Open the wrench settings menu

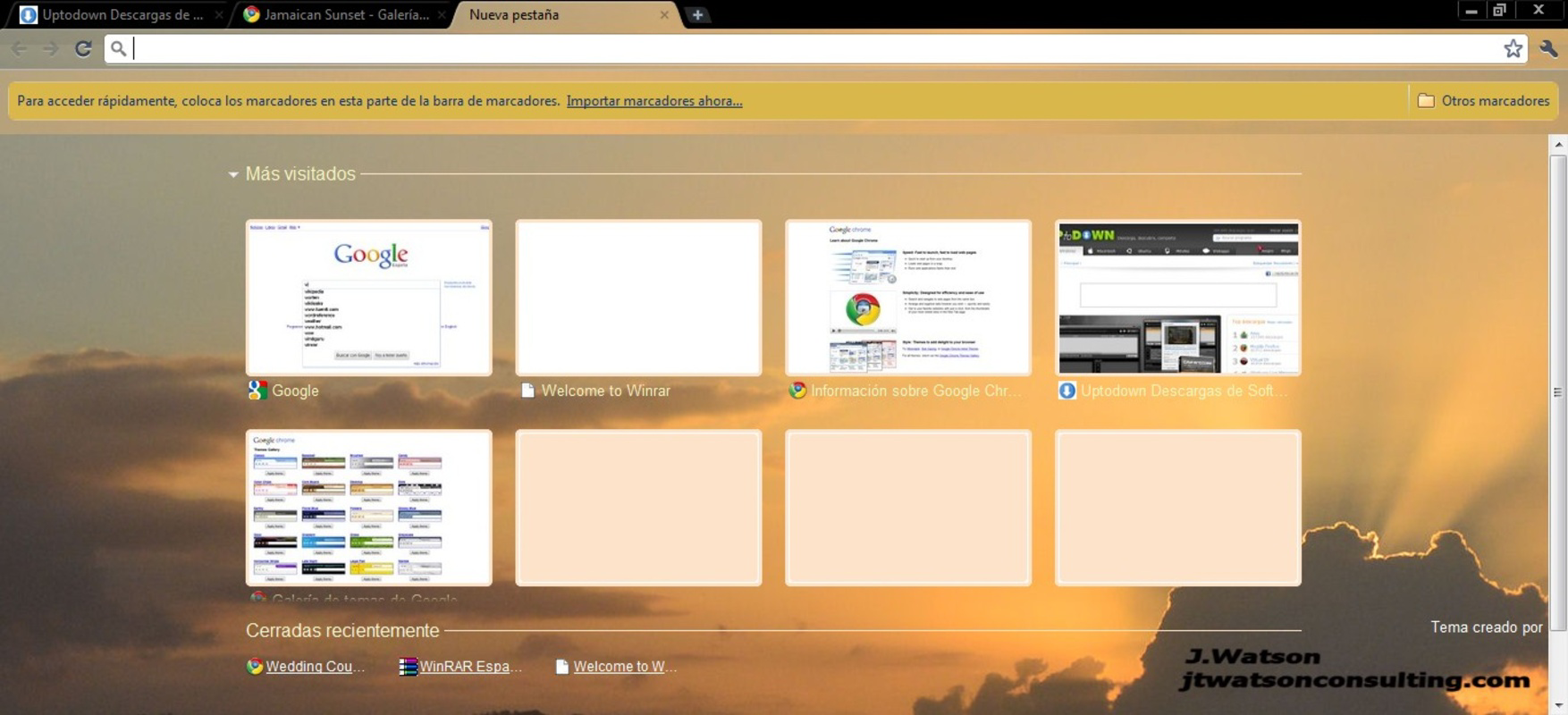(1548, 49)
